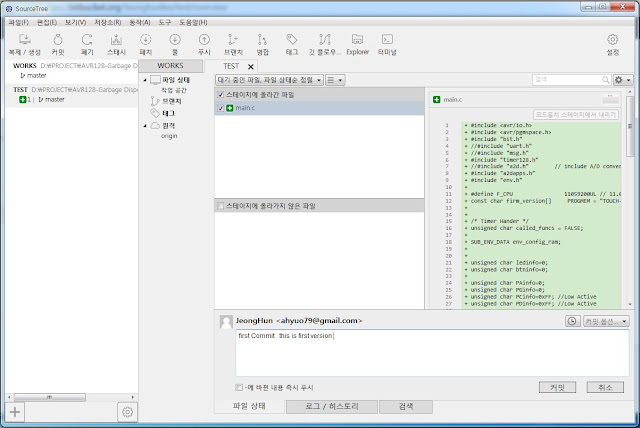Screen dimensions: 640x428
Task: Open the list view mode dropdown
Action: click(335, 80)
